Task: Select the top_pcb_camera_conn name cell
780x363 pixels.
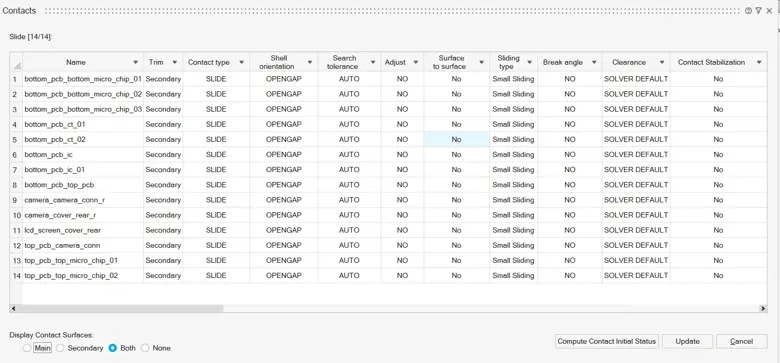Action: (x=83, y=245)
